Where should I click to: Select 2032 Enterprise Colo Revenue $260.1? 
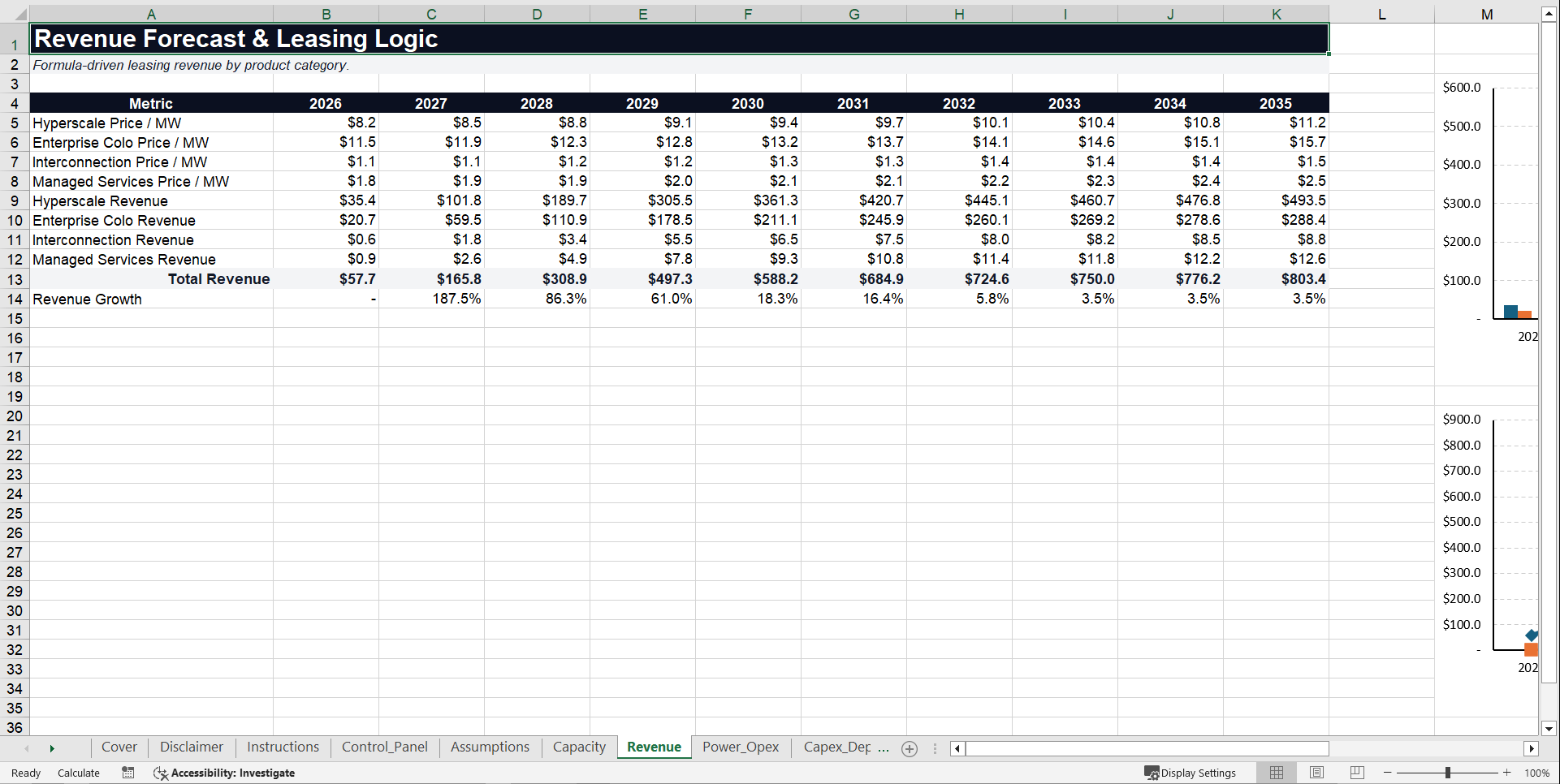point(959,220)
